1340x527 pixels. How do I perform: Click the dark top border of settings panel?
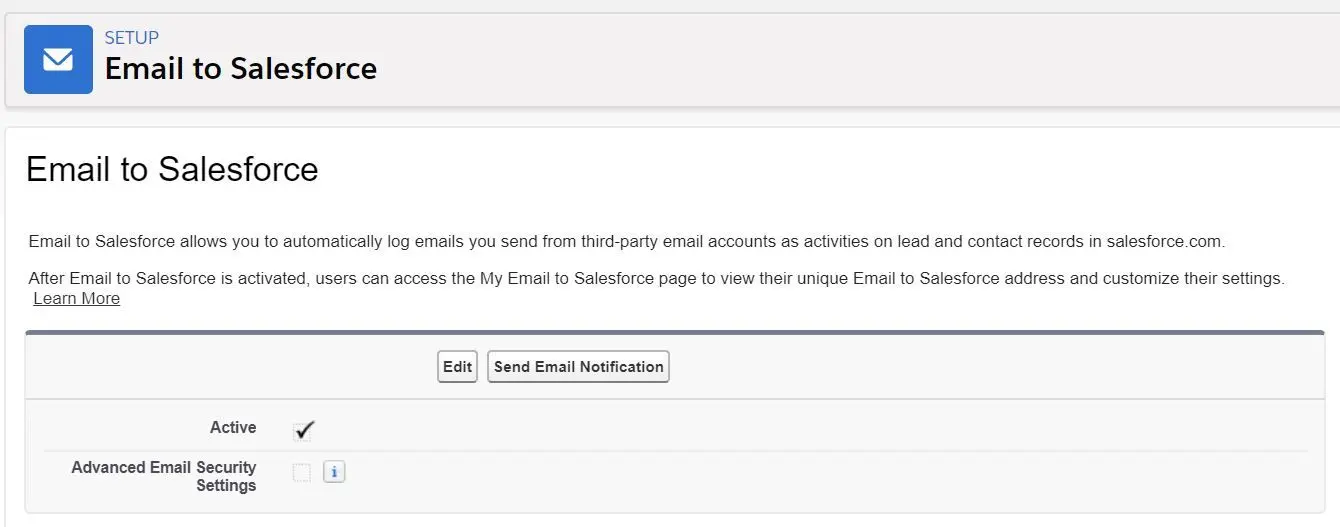pyautogui.click(x=675, y=332)
